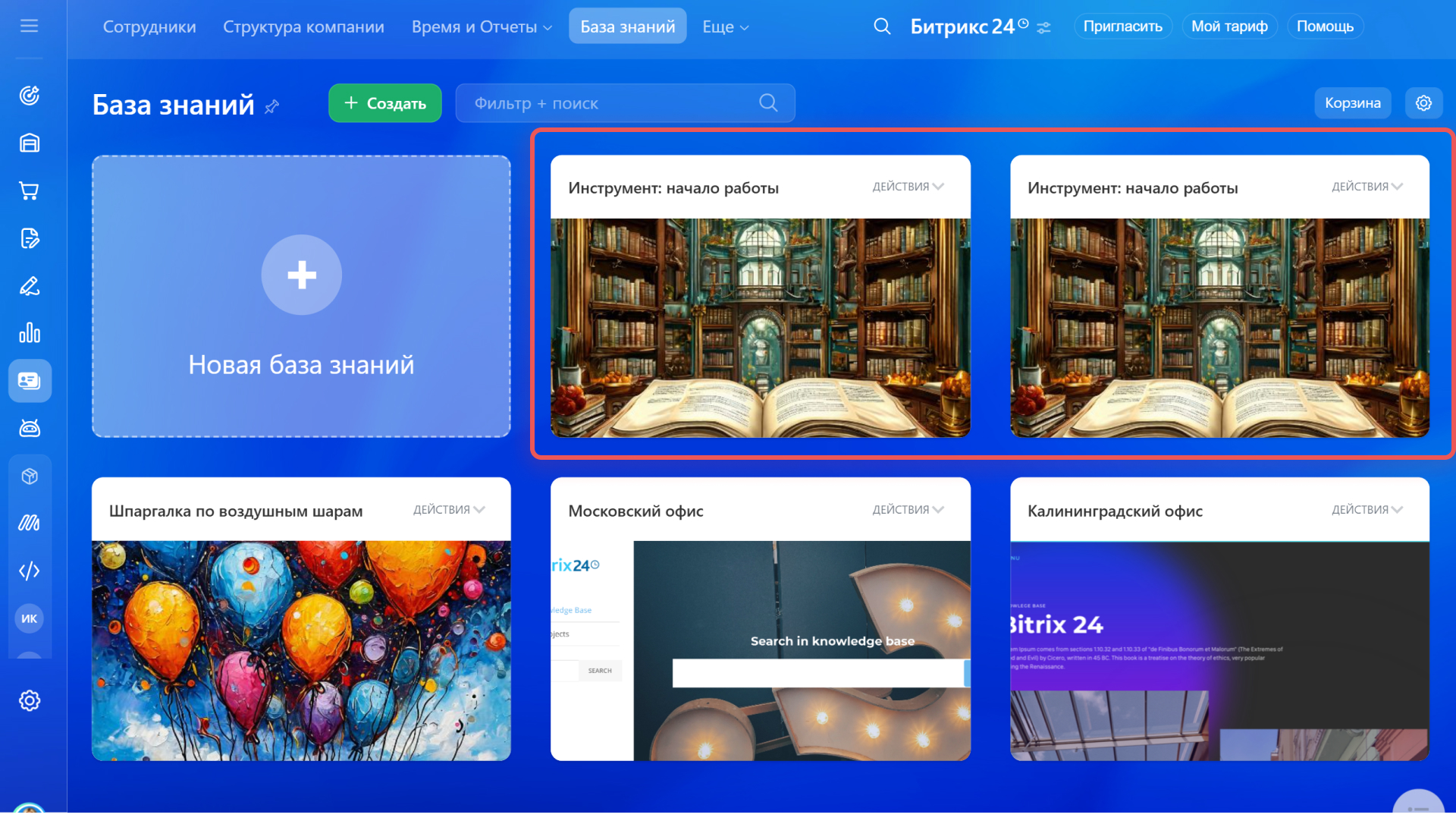1456x824 pixels.
Task: Click the shopping cart sidebar icon
Action: tap(29, 191)
